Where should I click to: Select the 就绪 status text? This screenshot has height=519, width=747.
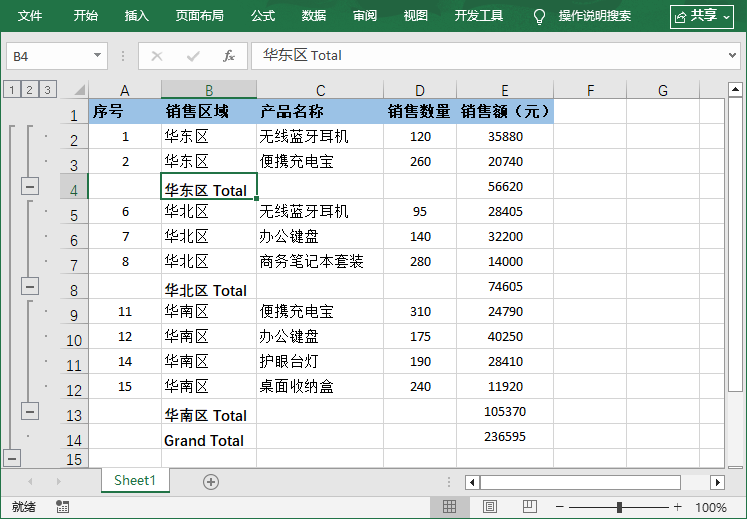23,507
